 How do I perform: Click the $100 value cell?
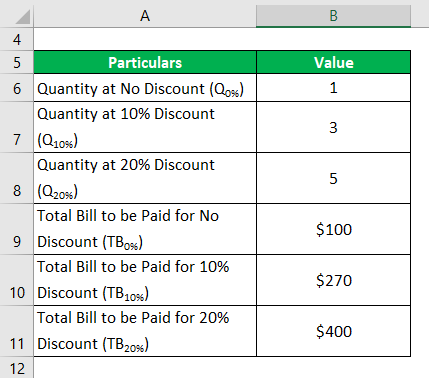coord(333,229)
